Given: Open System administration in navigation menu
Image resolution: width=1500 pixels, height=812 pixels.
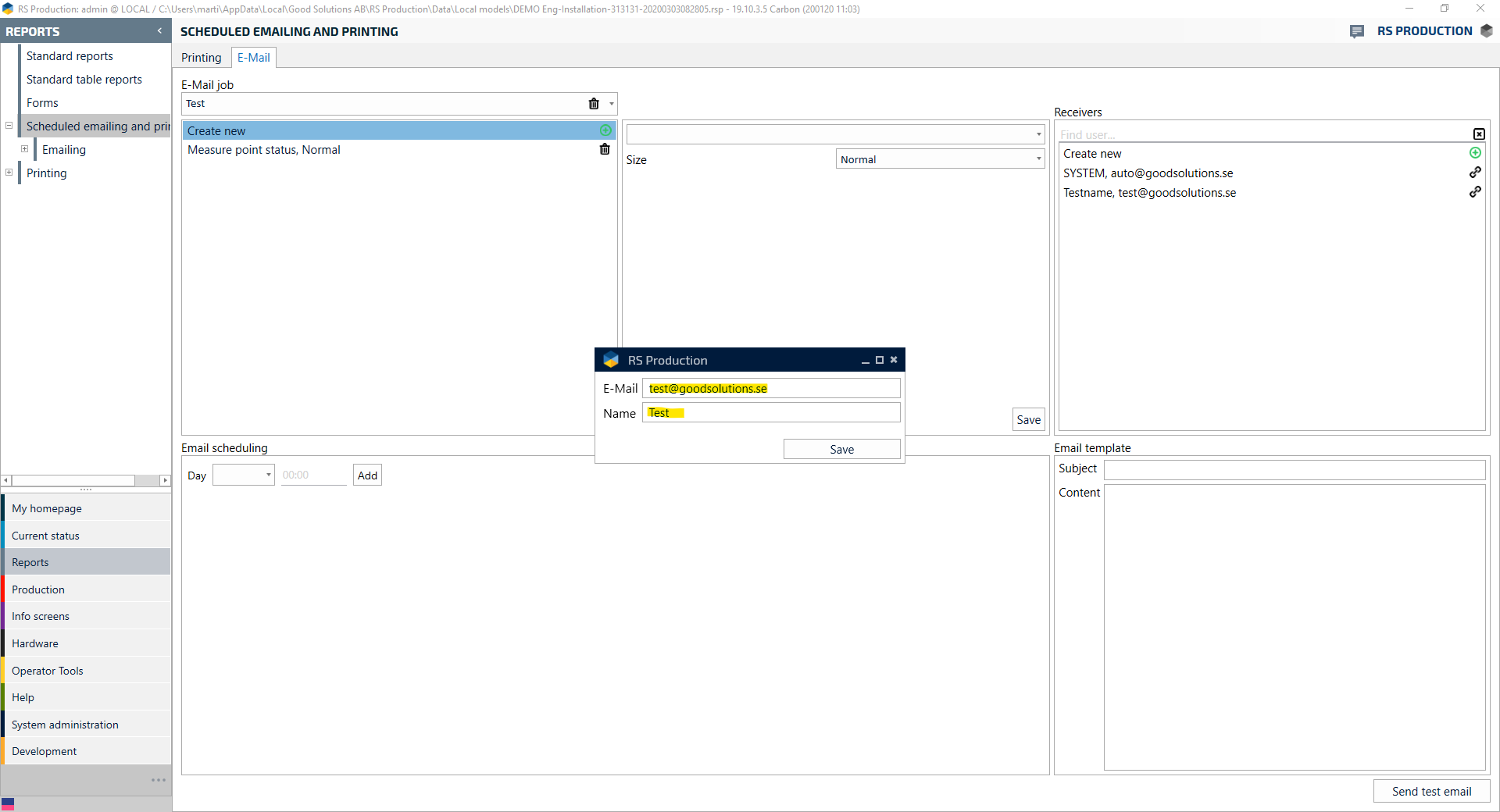Looking at the screenshot, I should click(x=65, y=725).
